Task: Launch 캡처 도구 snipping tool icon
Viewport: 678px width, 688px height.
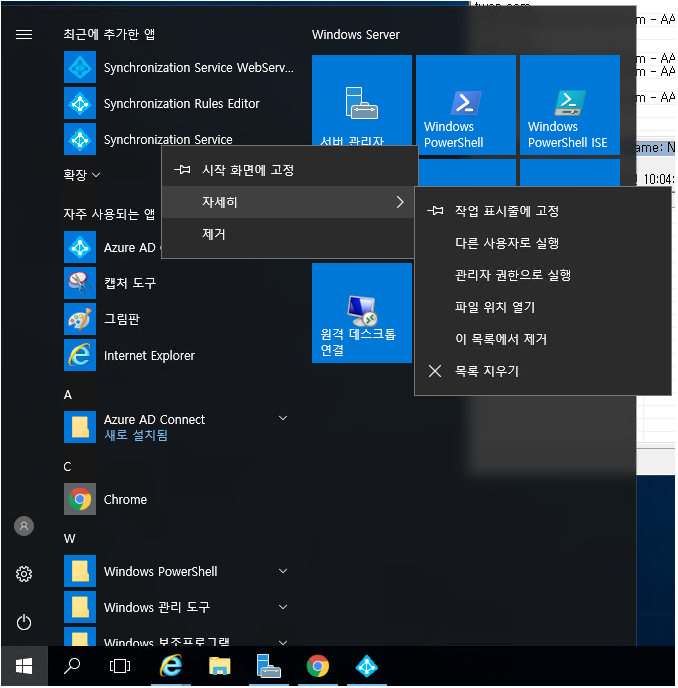Action: 80,283
